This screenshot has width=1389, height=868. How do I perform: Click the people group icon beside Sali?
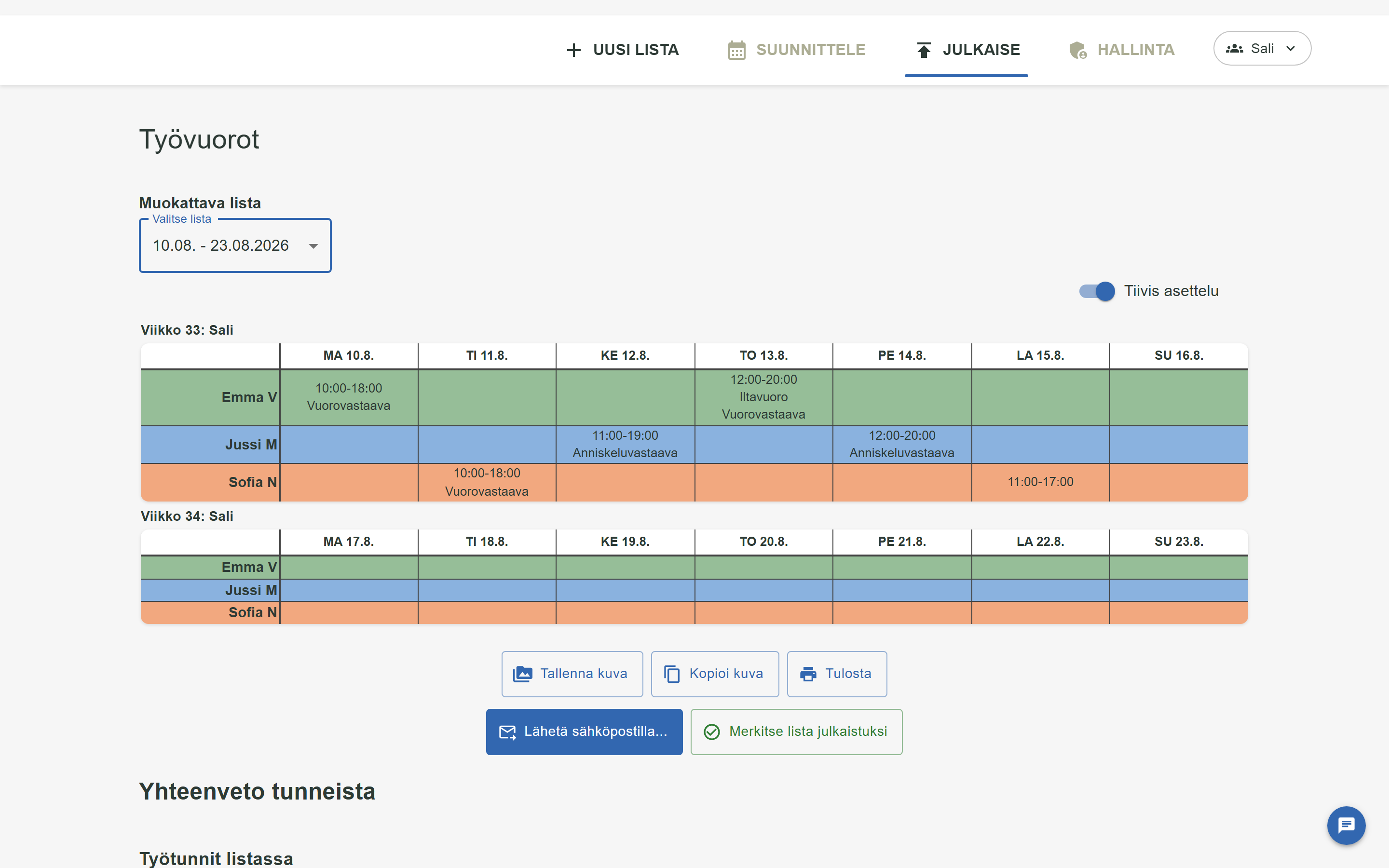[x=1234, y=49]
